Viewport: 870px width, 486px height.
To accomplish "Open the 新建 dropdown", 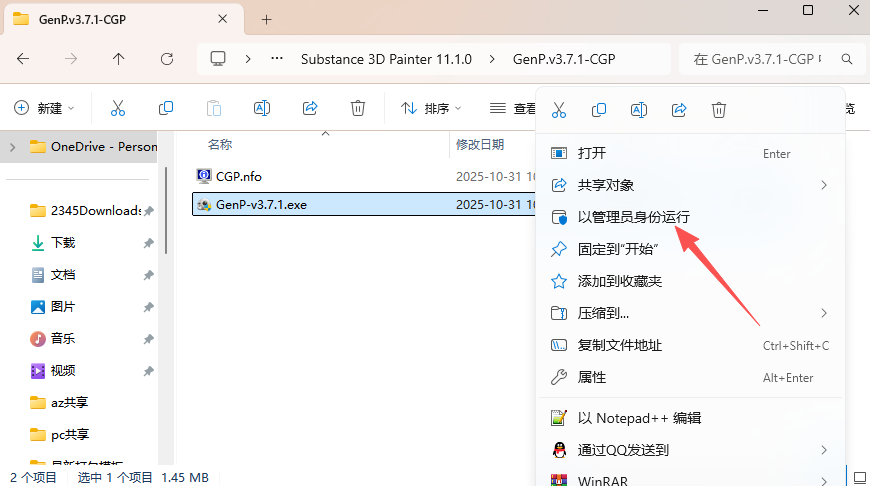I will 44,108.
